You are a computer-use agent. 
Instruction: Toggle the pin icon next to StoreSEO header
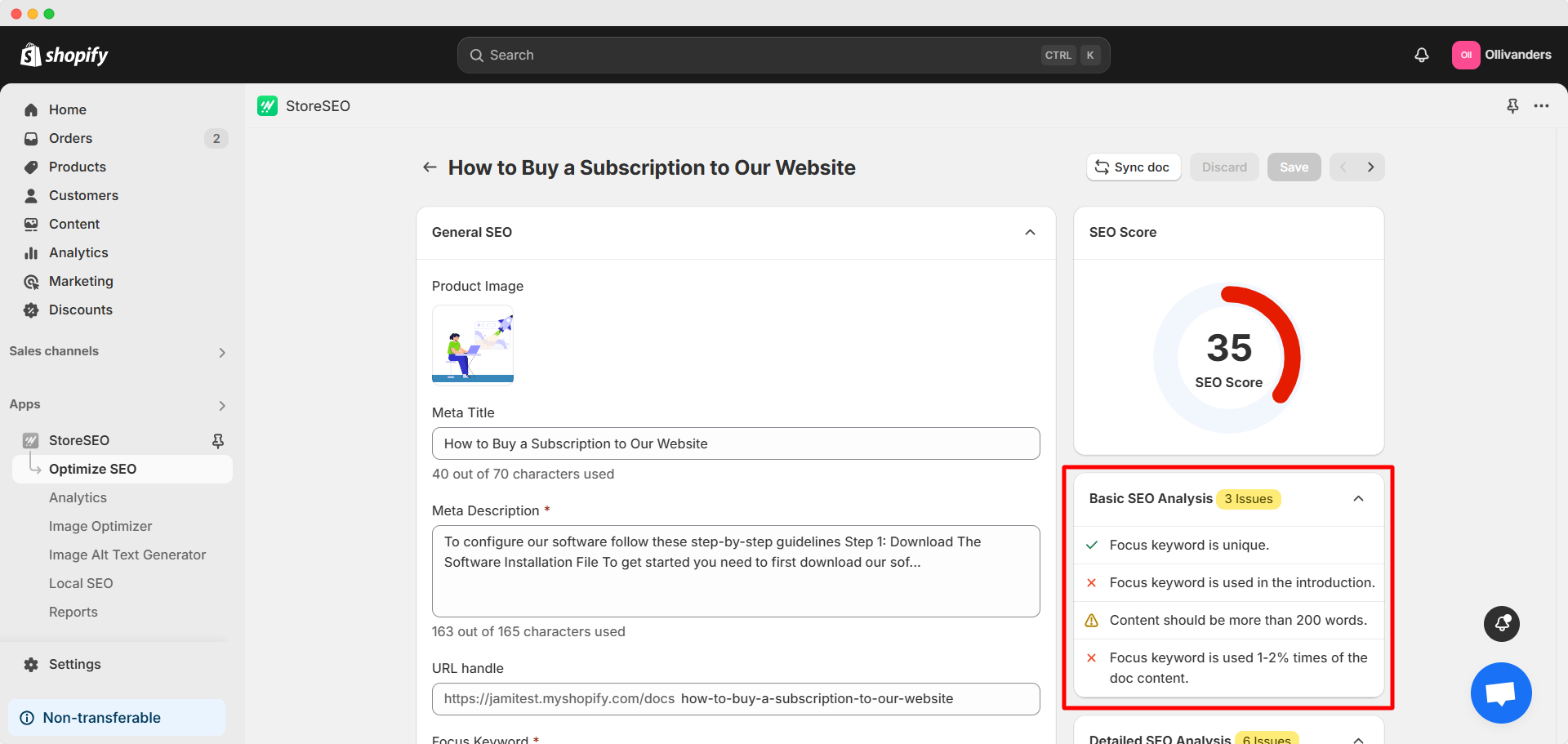pyautogui.click(x=1512, y=106)
